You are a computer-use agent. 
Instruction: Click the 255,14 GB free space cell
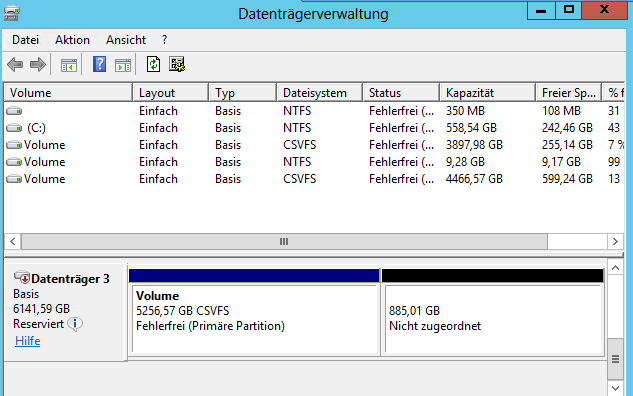[x=567, y=145]
